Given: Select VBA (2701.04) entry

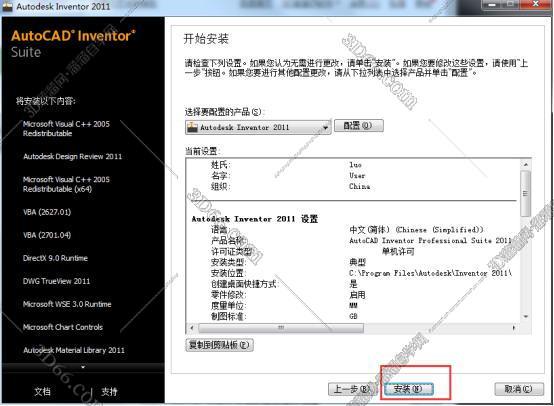Looking at the screenshot, I should coord(47,235).
